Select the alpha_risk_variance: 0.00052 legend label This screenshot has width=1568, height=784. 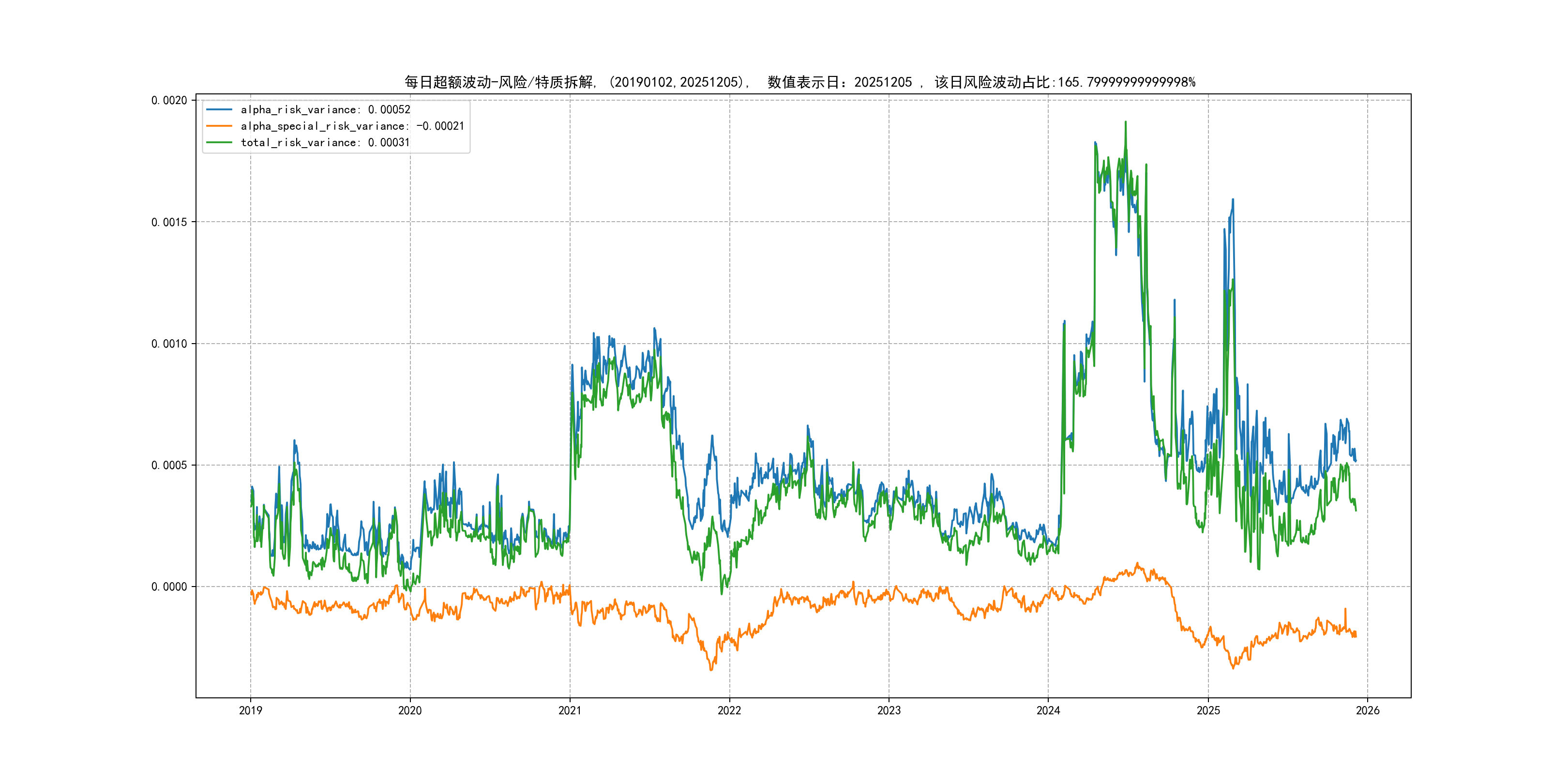pos(325,109)
